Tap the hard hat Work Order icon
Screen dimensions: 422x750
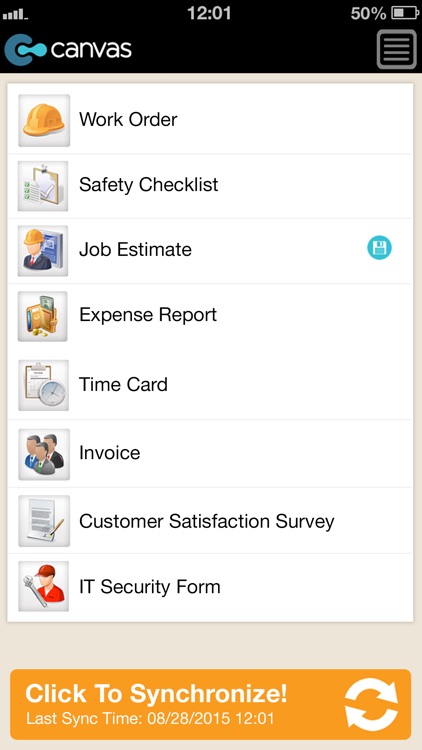click(44, 121)
